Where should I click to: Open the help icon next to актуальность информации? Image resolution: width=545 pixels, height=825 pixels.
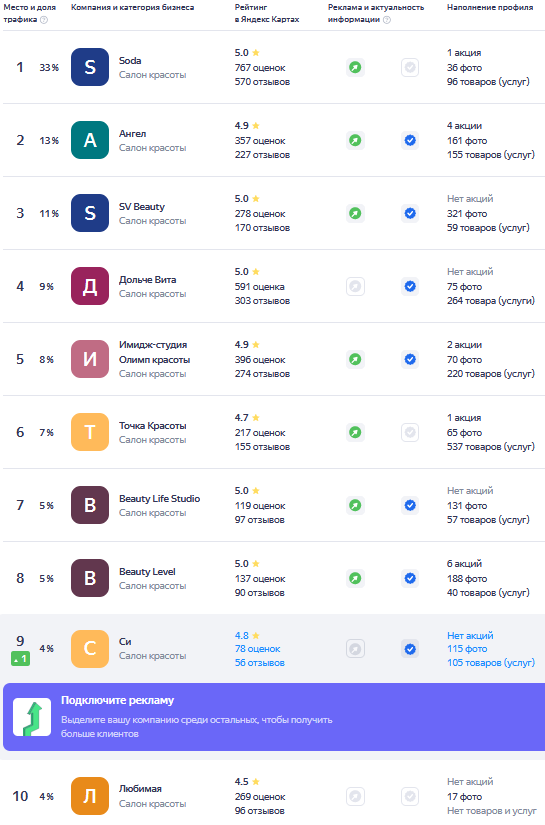click(387, 19)
